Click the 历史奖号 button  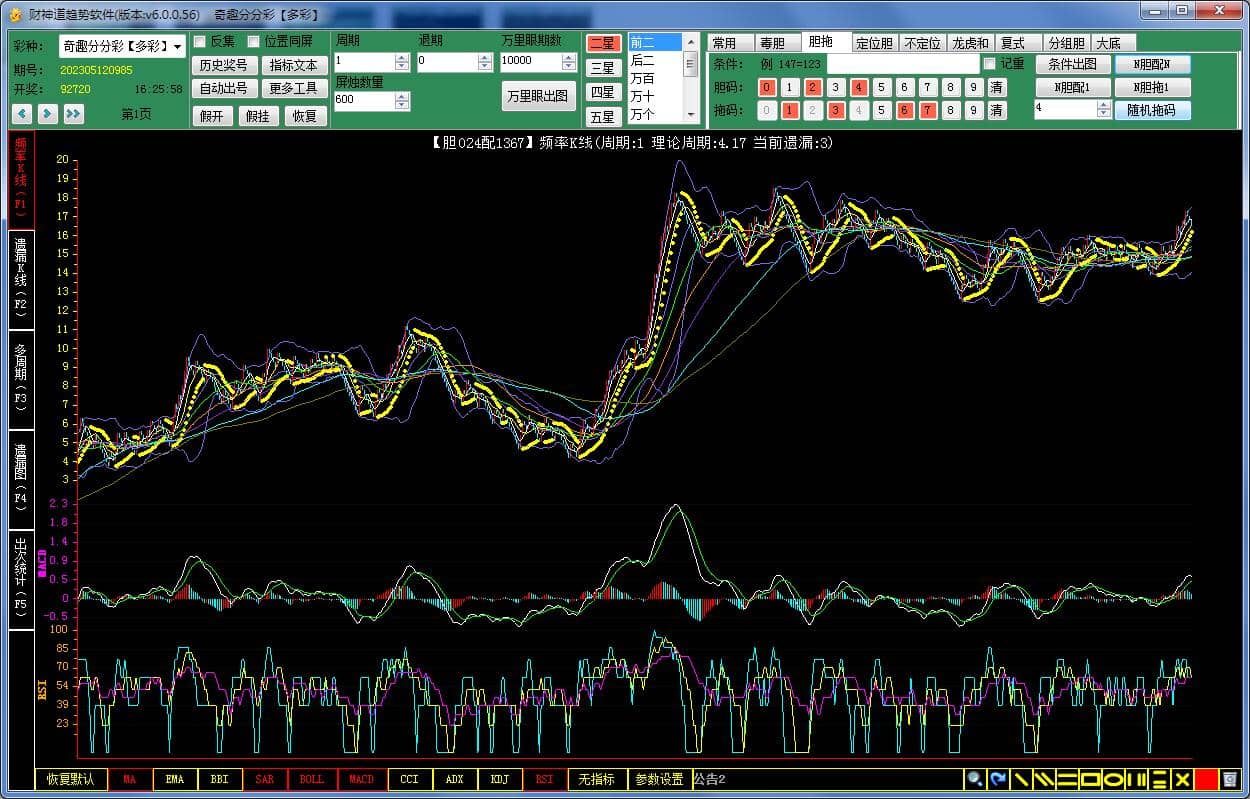223,65
